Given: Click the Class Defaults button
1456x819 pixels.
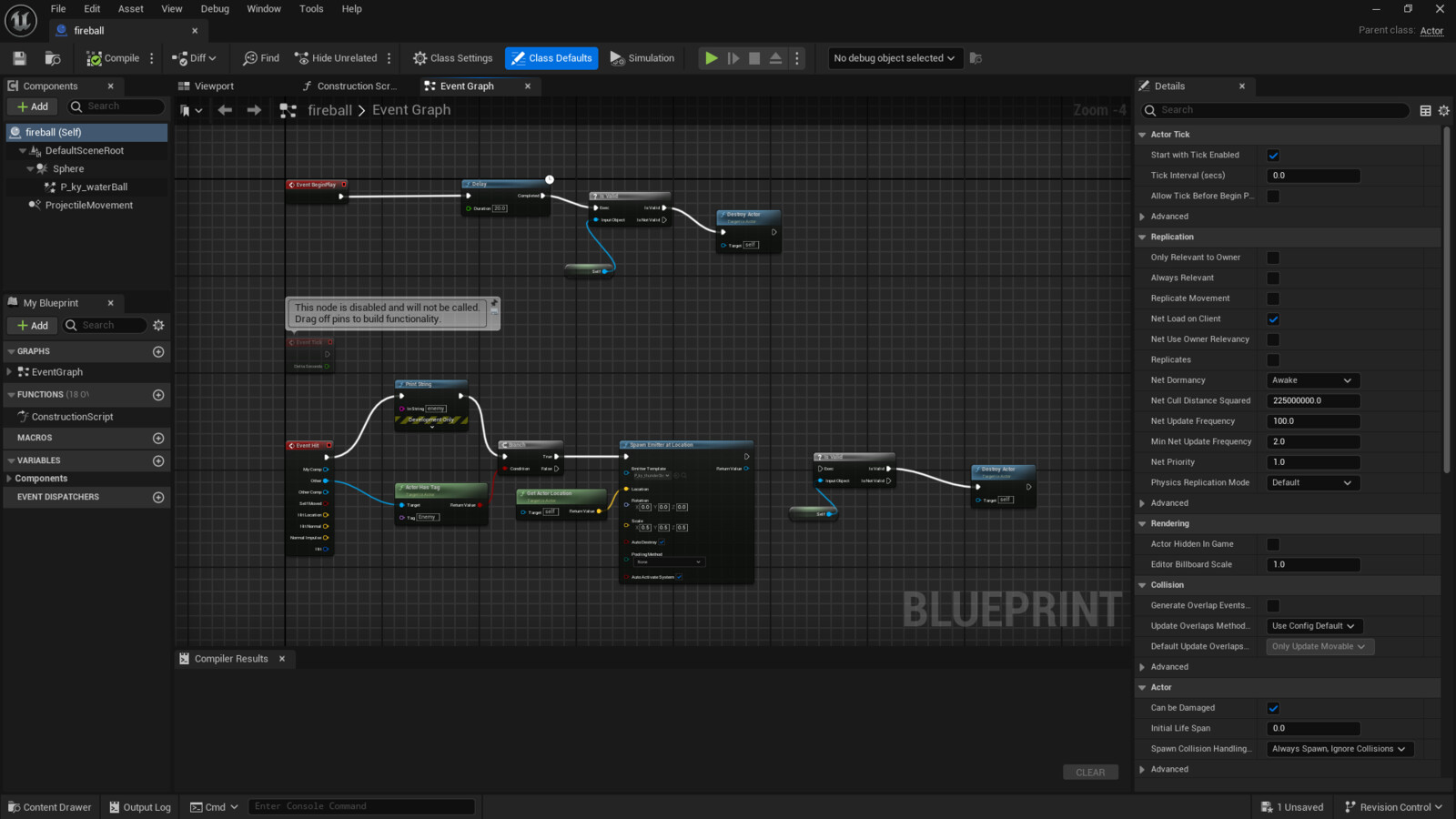Looking at the screenshot, I should (551, 58).
